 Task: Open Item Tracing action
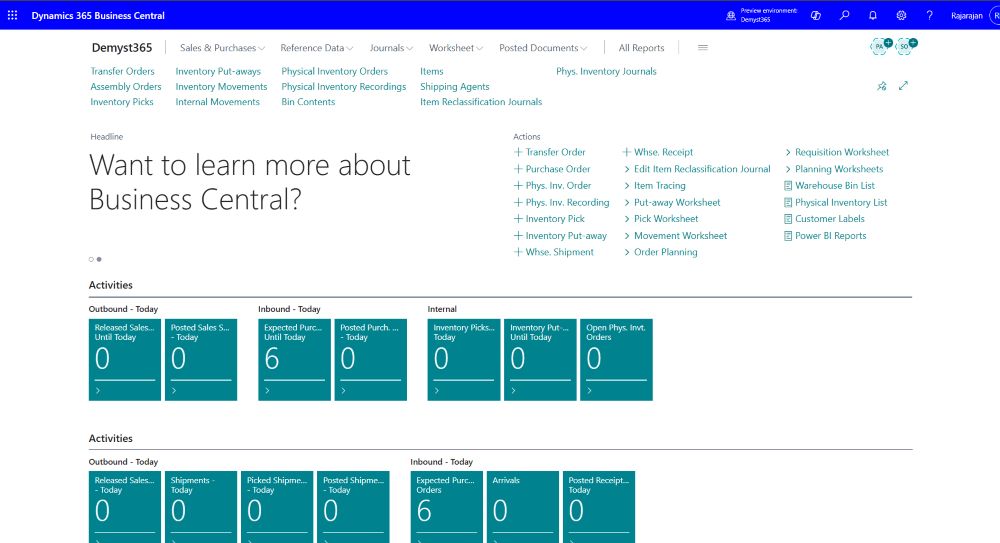(659, 186)
